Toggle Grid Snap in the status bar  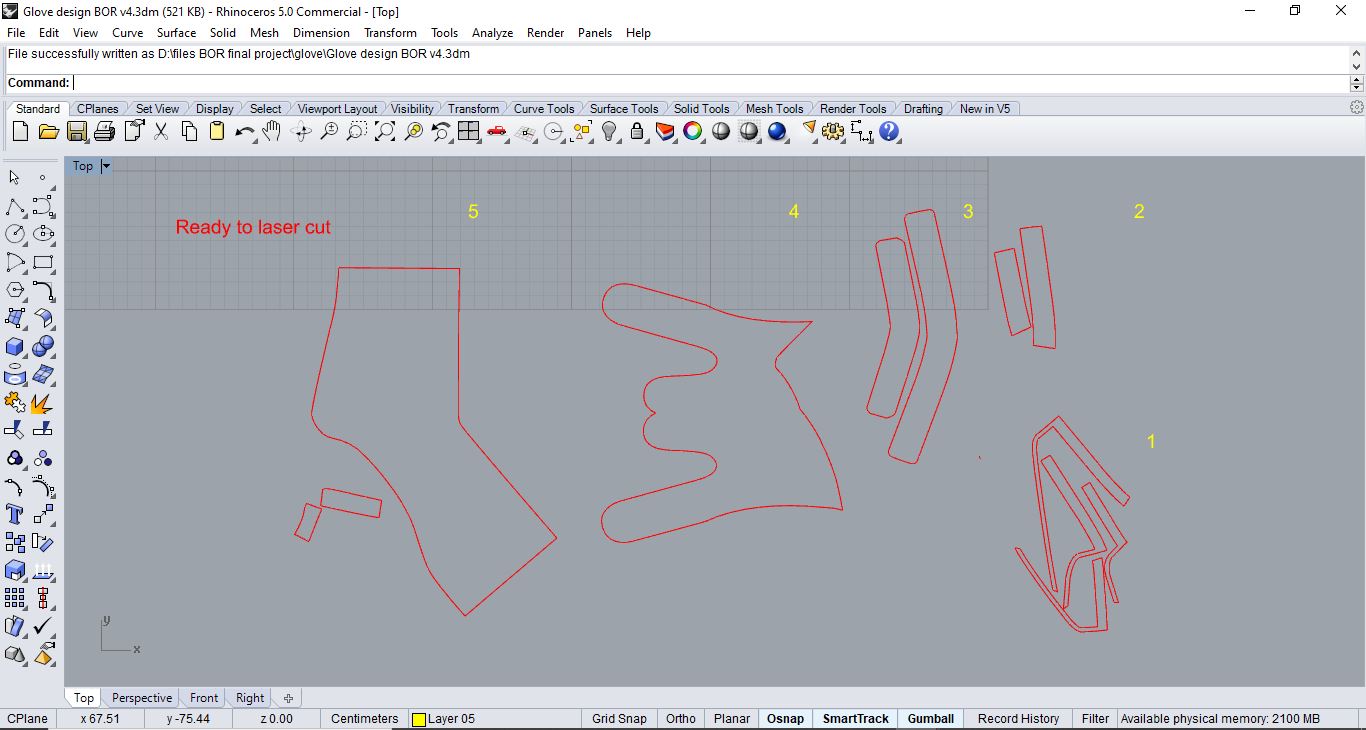(619, 719)
